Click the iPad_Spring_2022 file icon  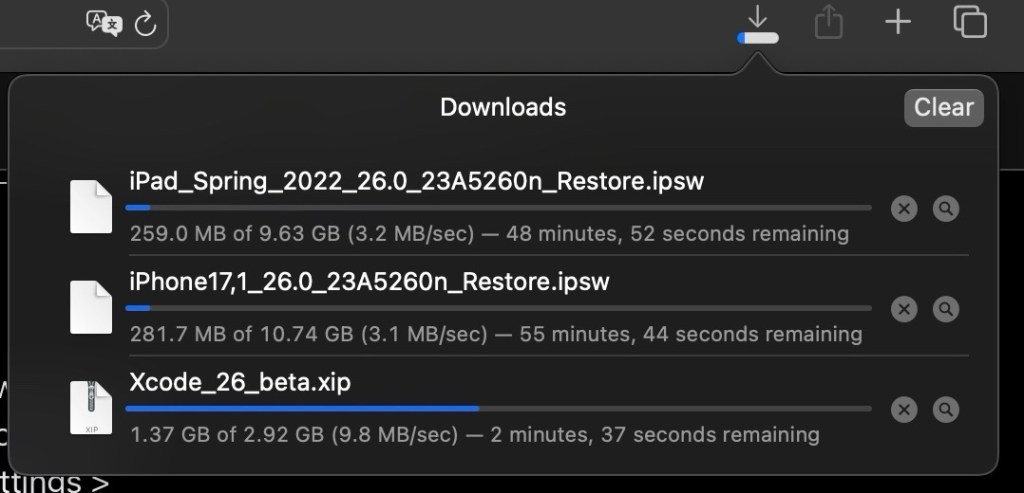(91, 207)
